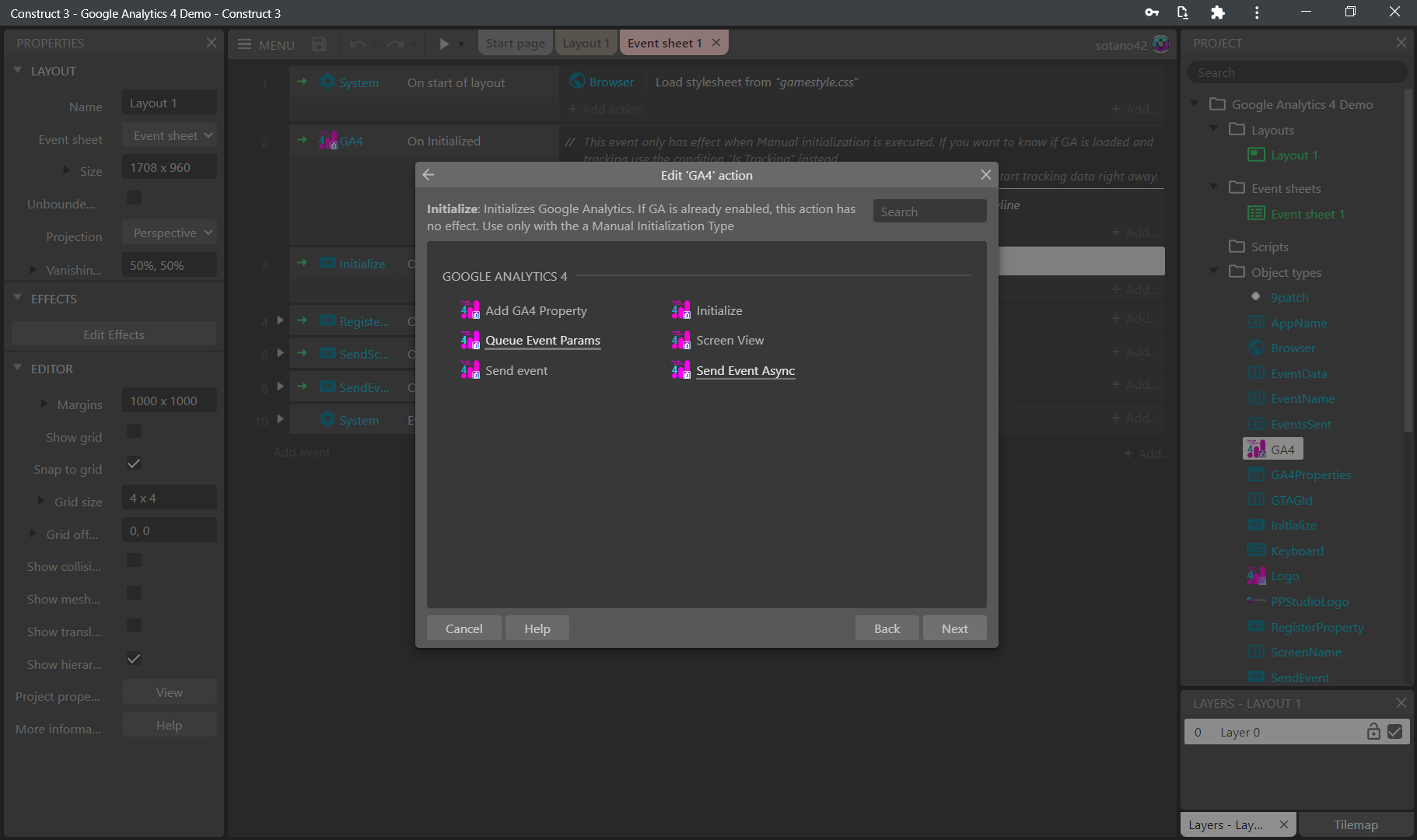Image resolution: width=1417 pixels, height=840 pixels.
Task: Toggle Layer 0 visibility checkbox
Action: click(1395, 732)
